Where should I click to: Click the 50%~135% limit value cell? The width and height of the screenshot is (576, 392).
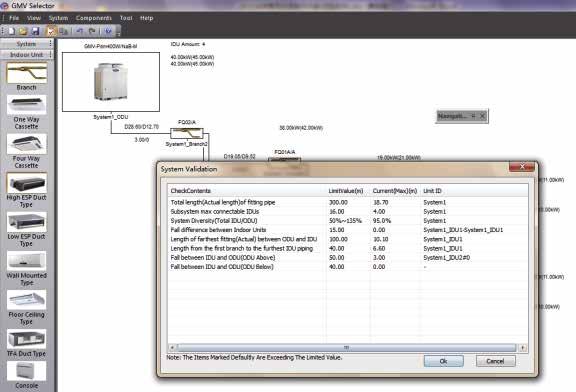(x=345, y=221)
